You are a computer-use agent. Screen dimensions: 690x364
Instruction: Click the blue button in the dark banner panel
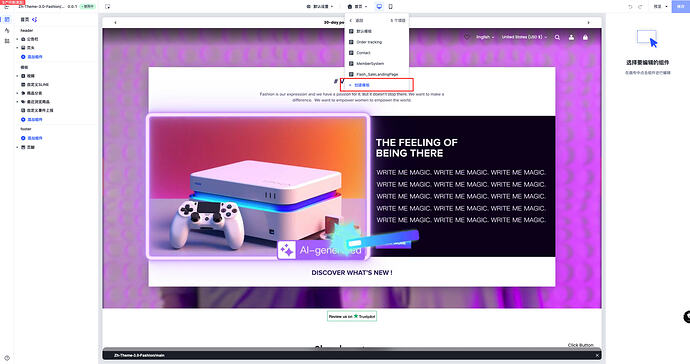393,243
